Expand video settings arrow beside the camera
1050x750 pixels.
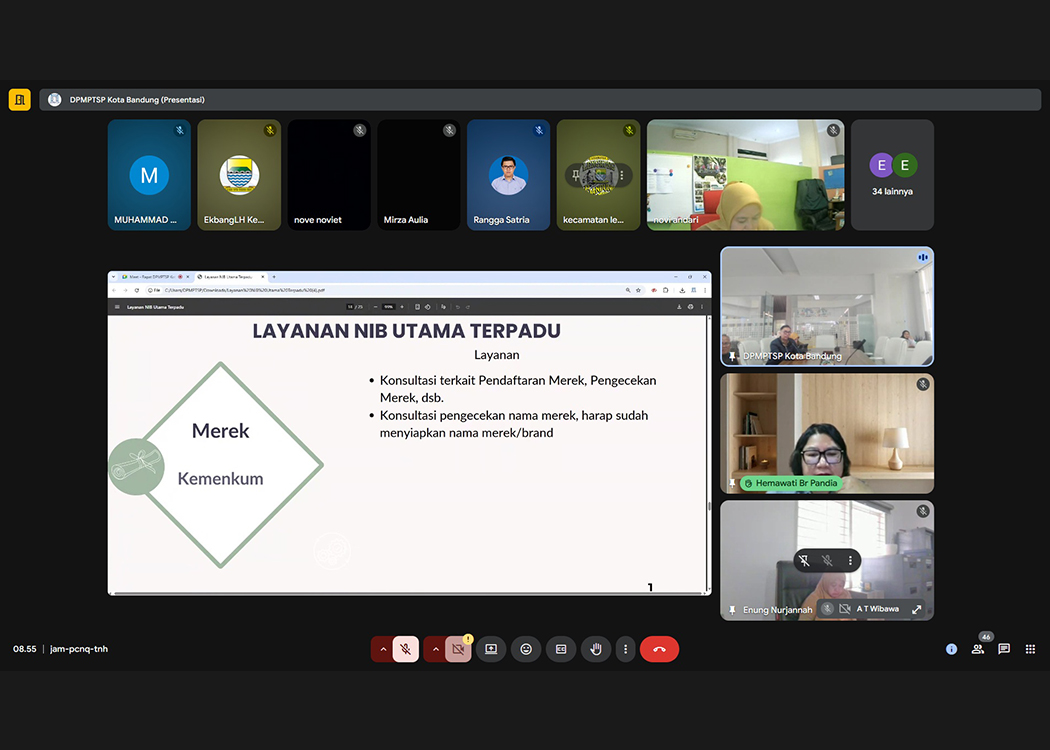tap(434, 649)
